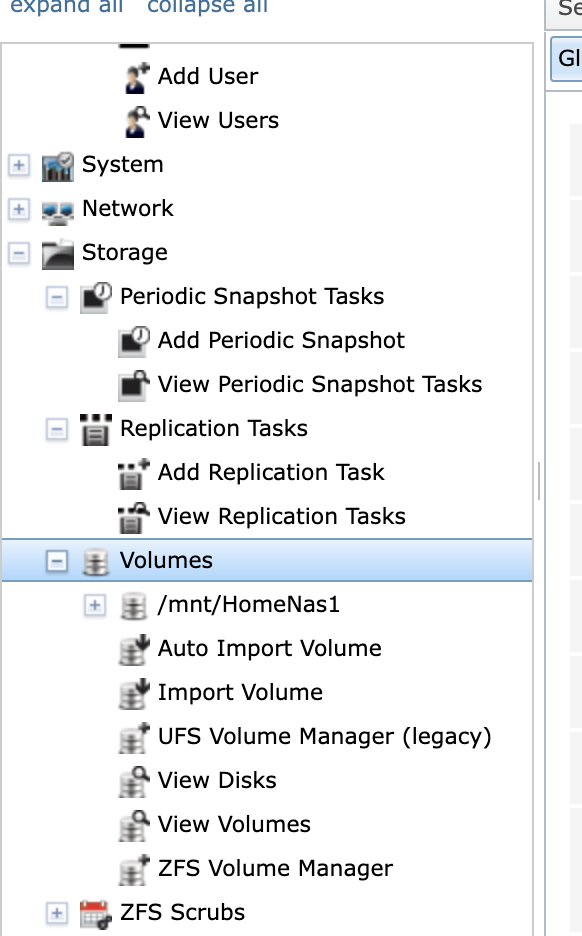582x936 pixels.
Task: Open View Periodic Snapshot Tasks
Action: click(x=320, y=384)
